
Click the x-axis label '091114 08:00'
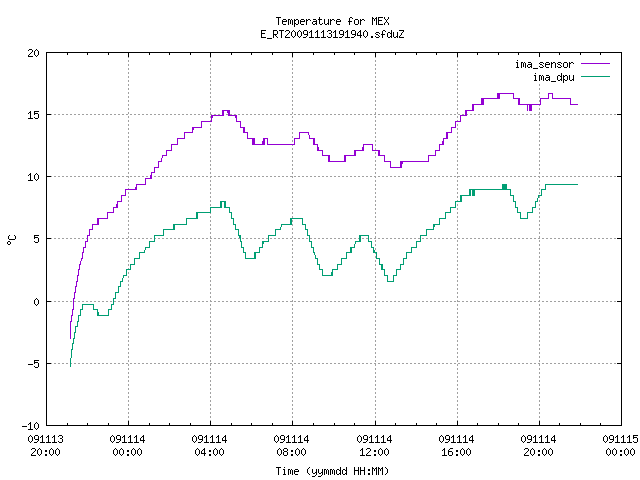click(291, 446)
